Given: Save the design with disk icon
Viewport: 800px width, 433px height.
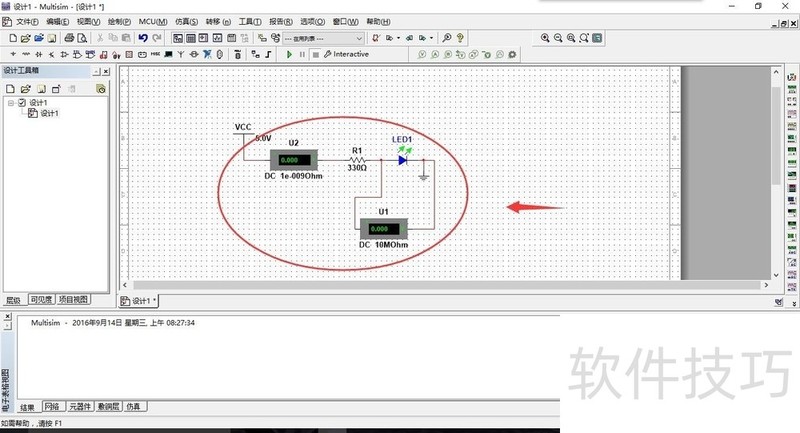Looking at the screenshot, I should [52, 38].
